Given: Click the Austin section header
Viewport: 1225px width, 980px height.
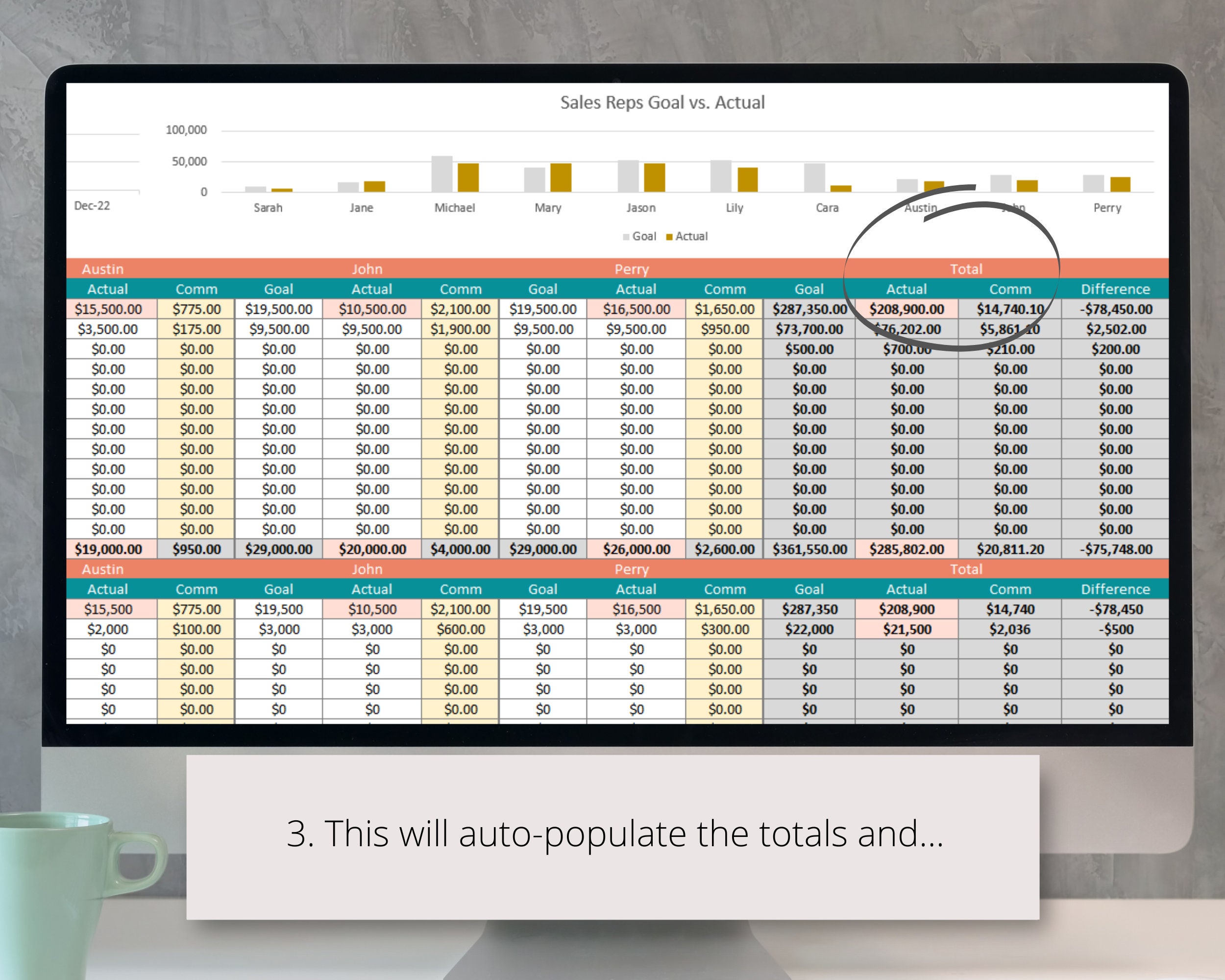Looking at the screenshot, I should coord(104,269).
